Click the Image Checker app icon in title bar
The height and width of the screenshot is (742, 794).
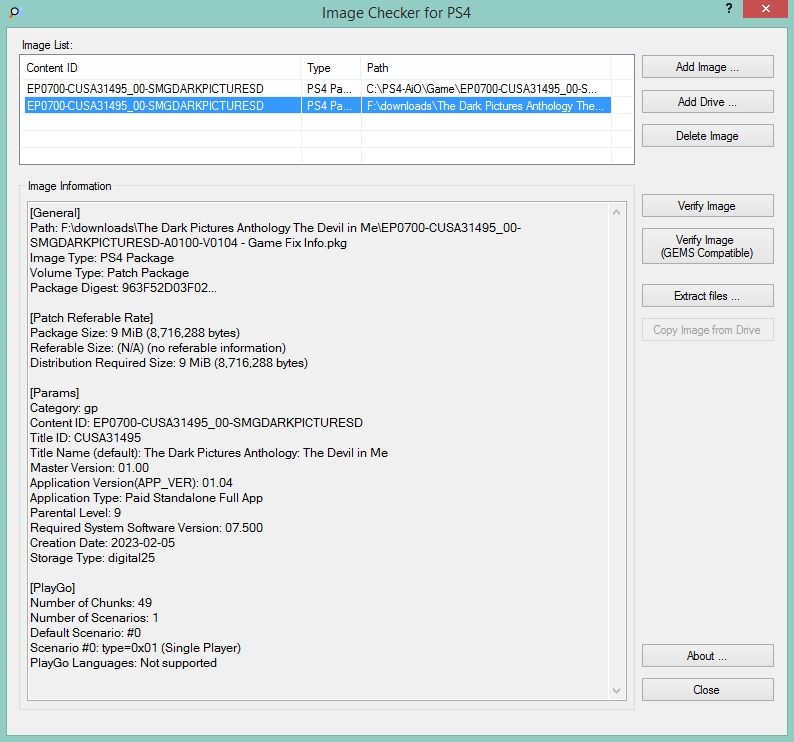(x=13, y=13)
